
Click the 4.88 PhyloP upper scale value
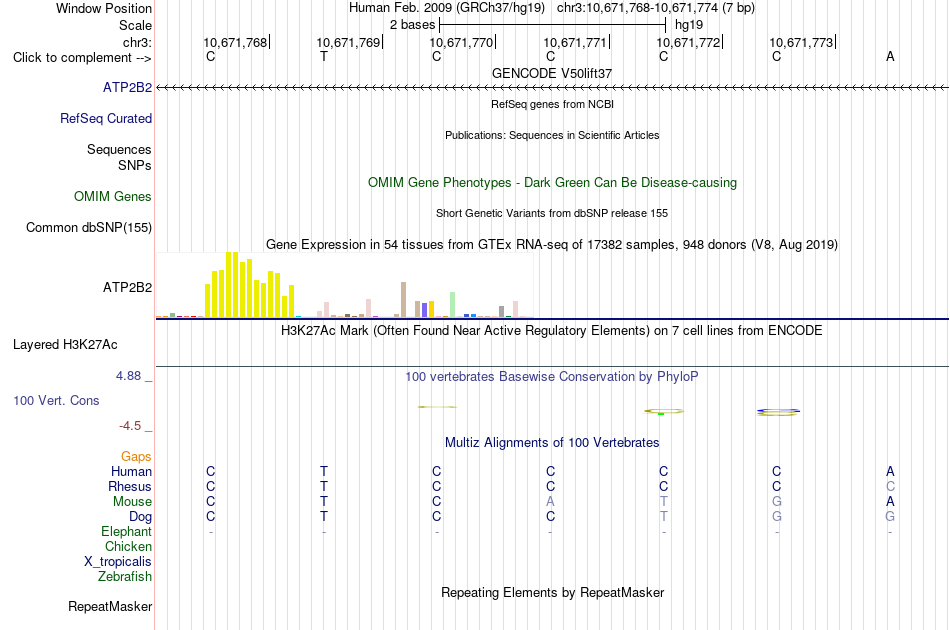pos(128,376)
